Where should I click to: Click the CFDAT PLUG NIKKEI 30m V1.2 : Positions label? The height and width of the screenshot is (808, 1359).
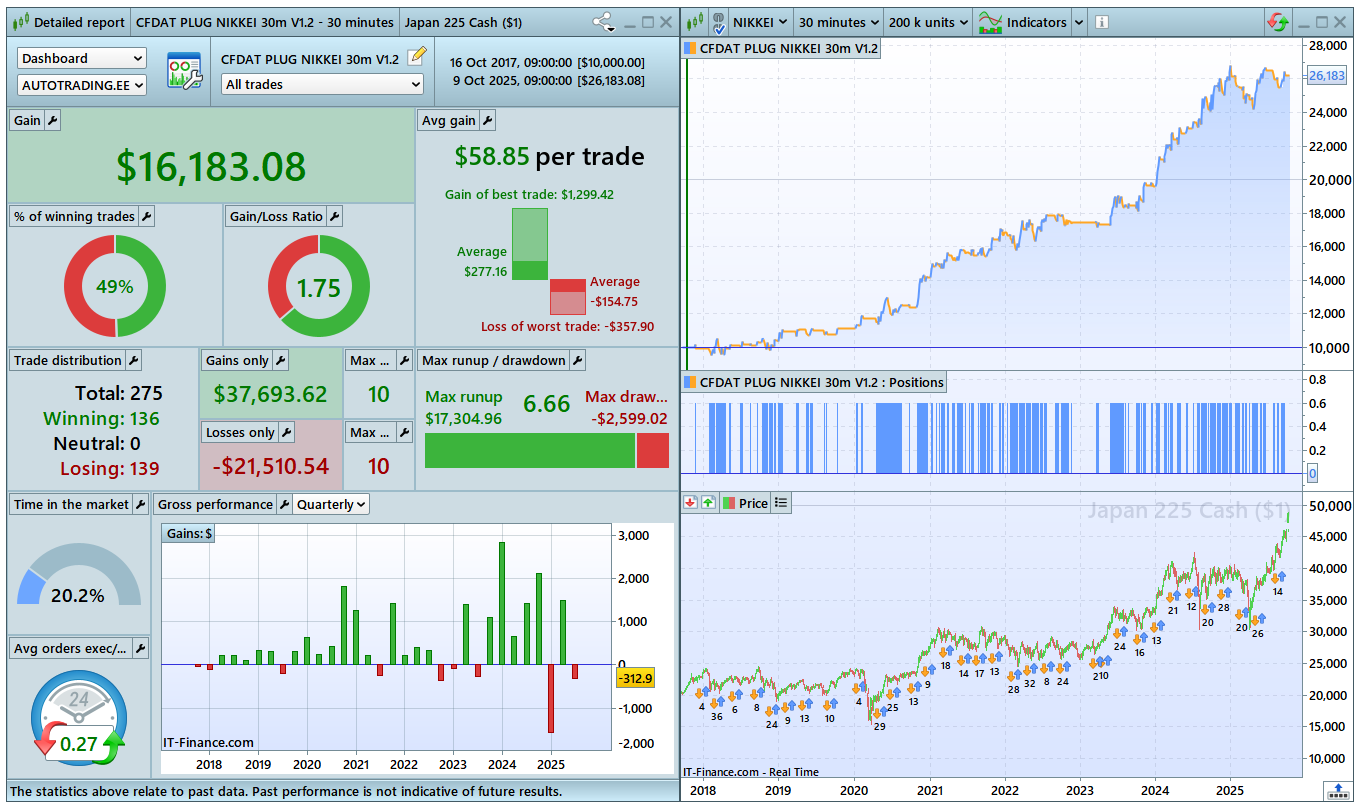pyautogui.click(x=820, y=382)
